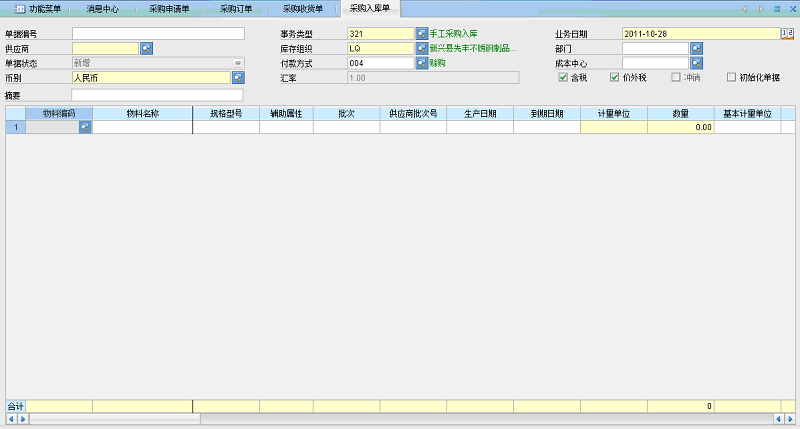The height and width of the screenshot is (429, 800).
Task: Enable the 初始化单据 checkbox
Action: click(x=731, y=77)
